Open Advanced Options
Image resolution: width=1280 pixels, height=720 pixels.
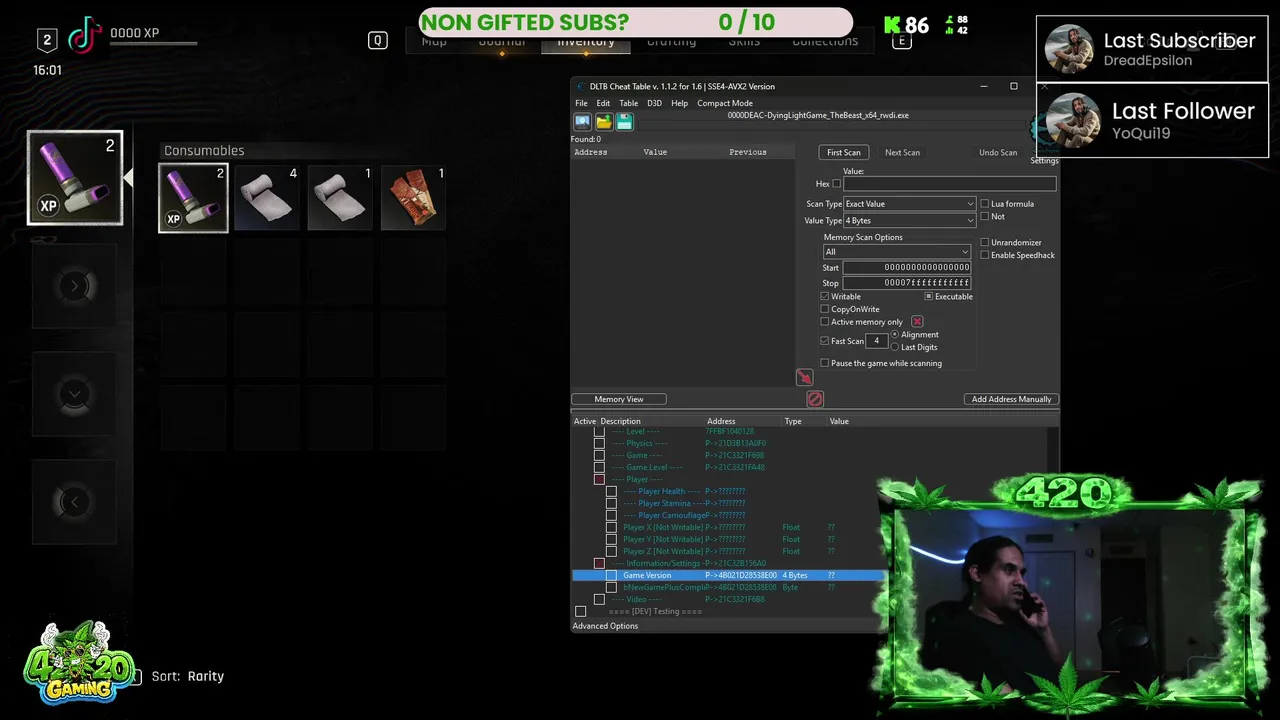click(605, 626)
